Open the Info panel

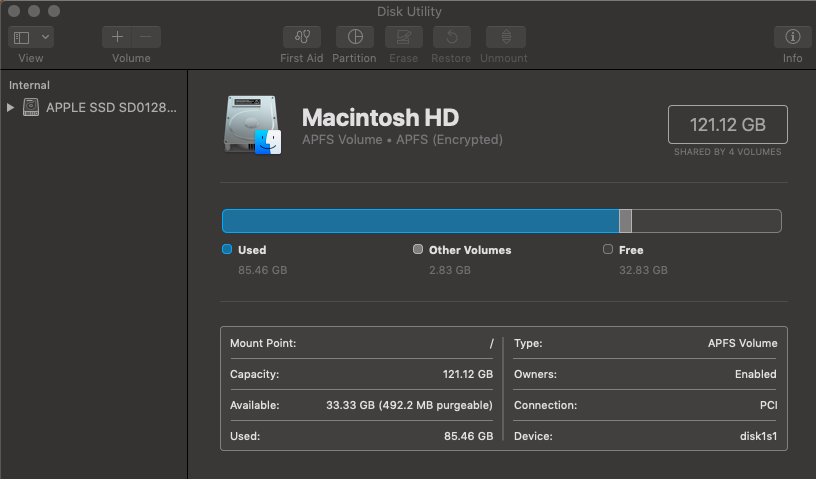pyautogui.click(x=793, y=37)
